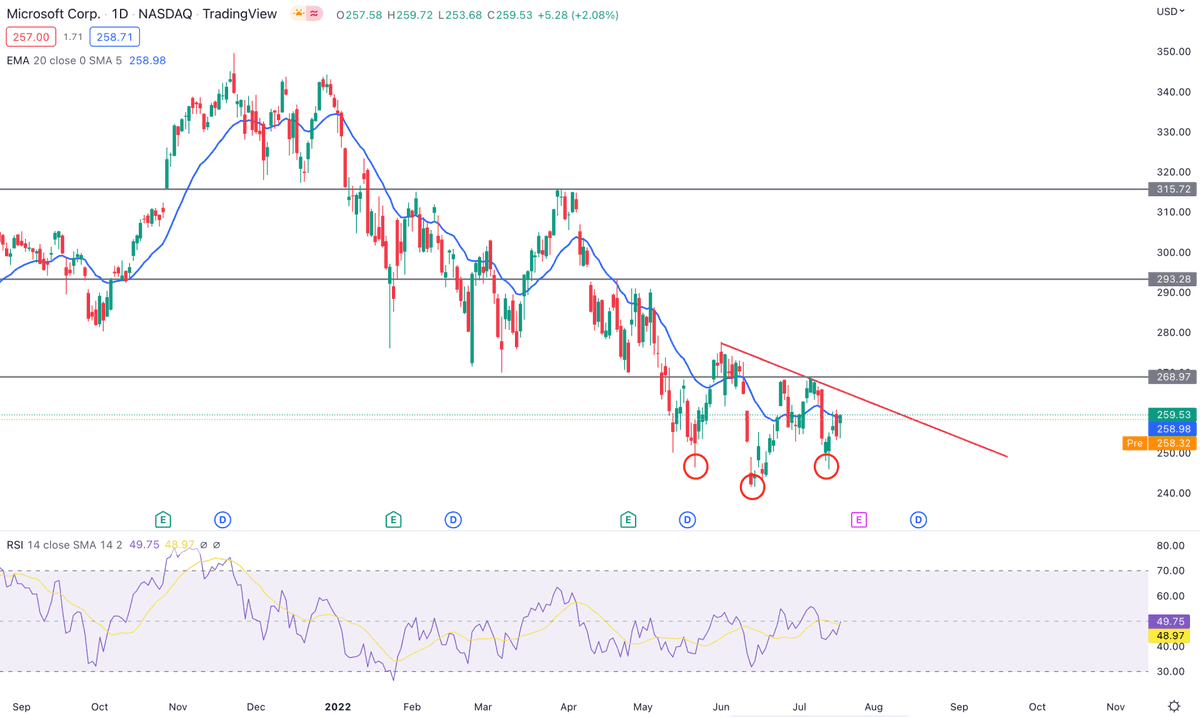This screenshot has width=1200, height=717.
Task: Open the earnings marker in late April
Action: pos(628,519)
